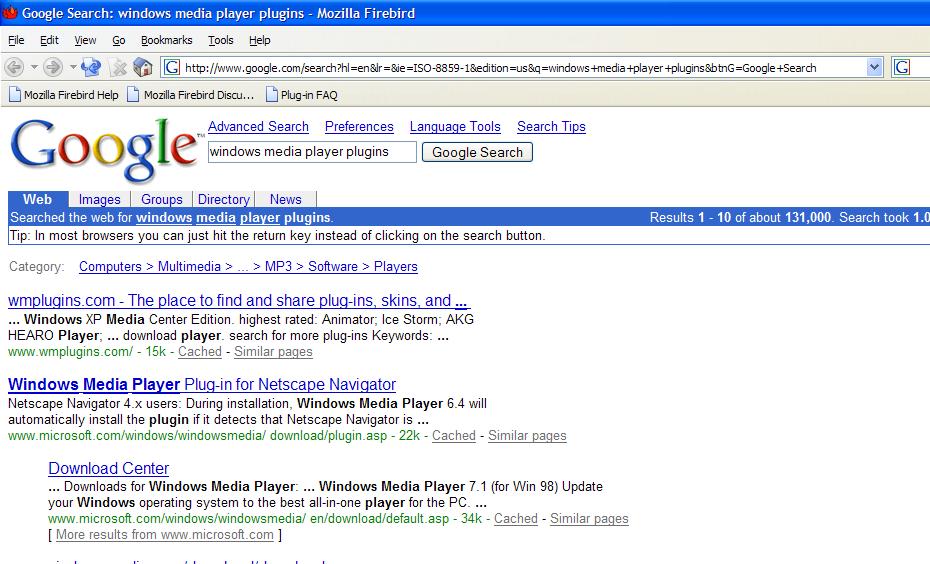Open the Preferences link
The height and width of the screenshot is (564, 930).
click(x=359, y=126)
